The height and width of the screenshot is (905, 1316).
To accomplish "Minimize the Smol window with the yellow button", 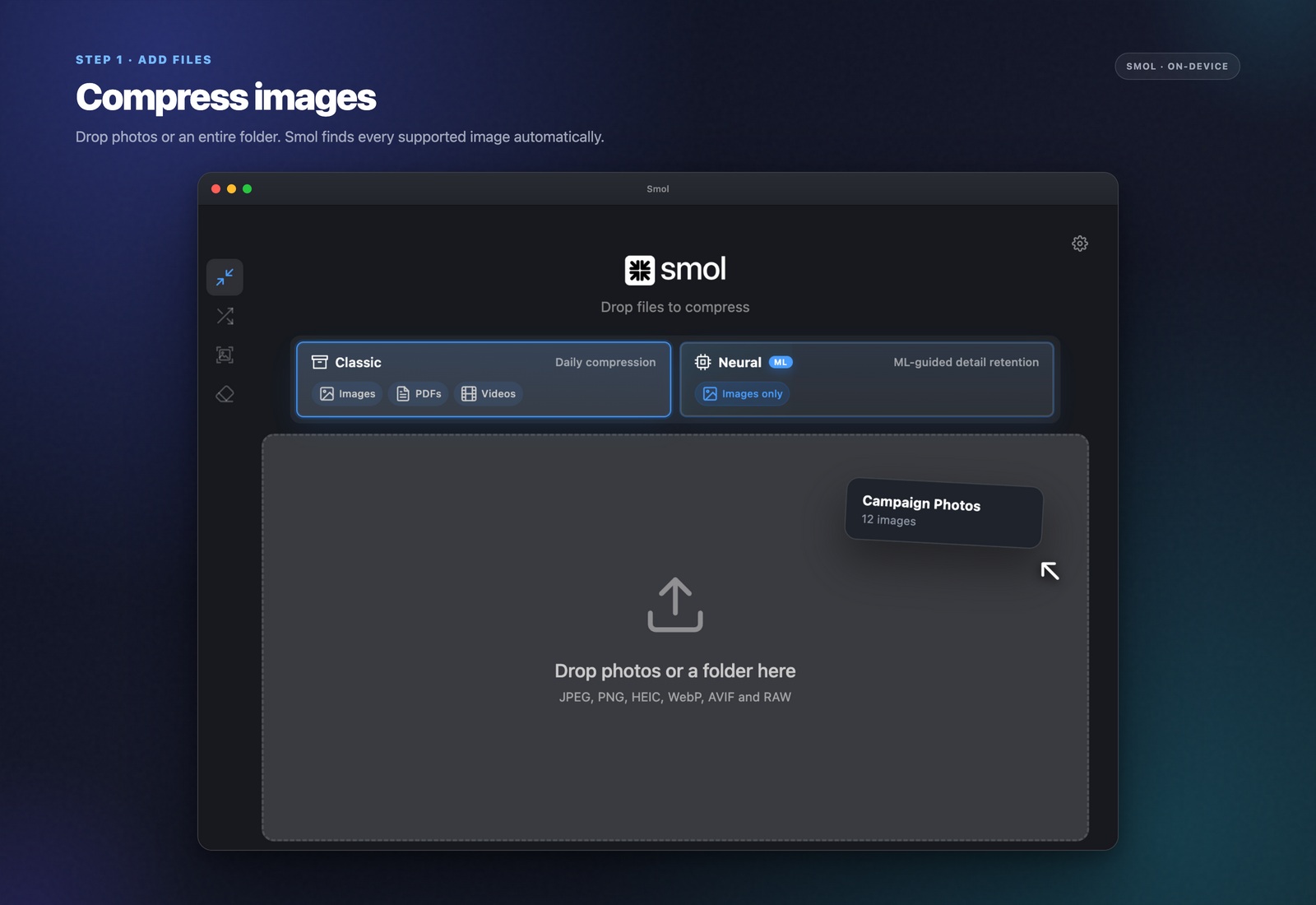I will click(x=232, y=189).
